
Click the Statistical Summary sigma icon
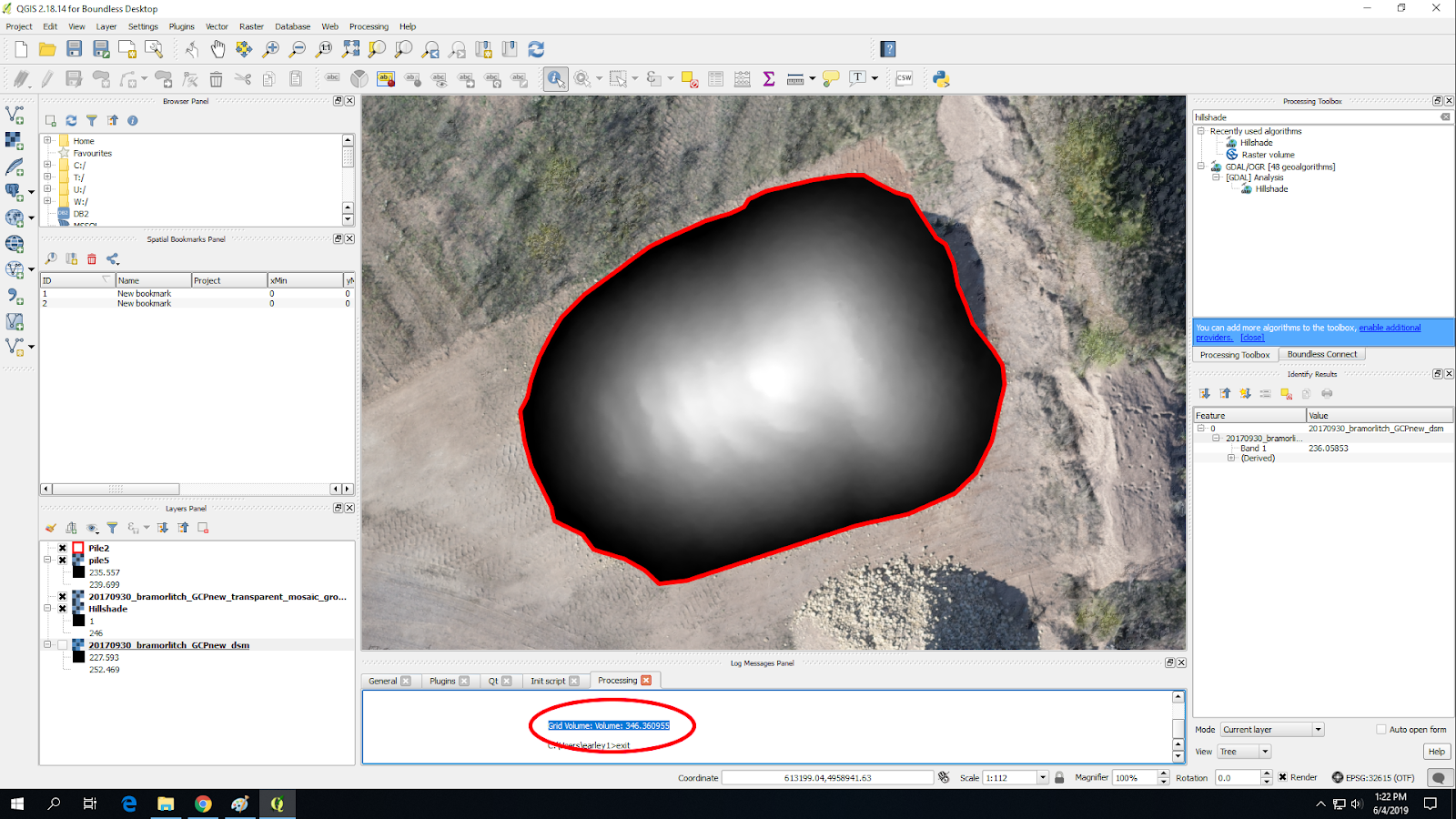pyautogui.click(x=767, y=79)
